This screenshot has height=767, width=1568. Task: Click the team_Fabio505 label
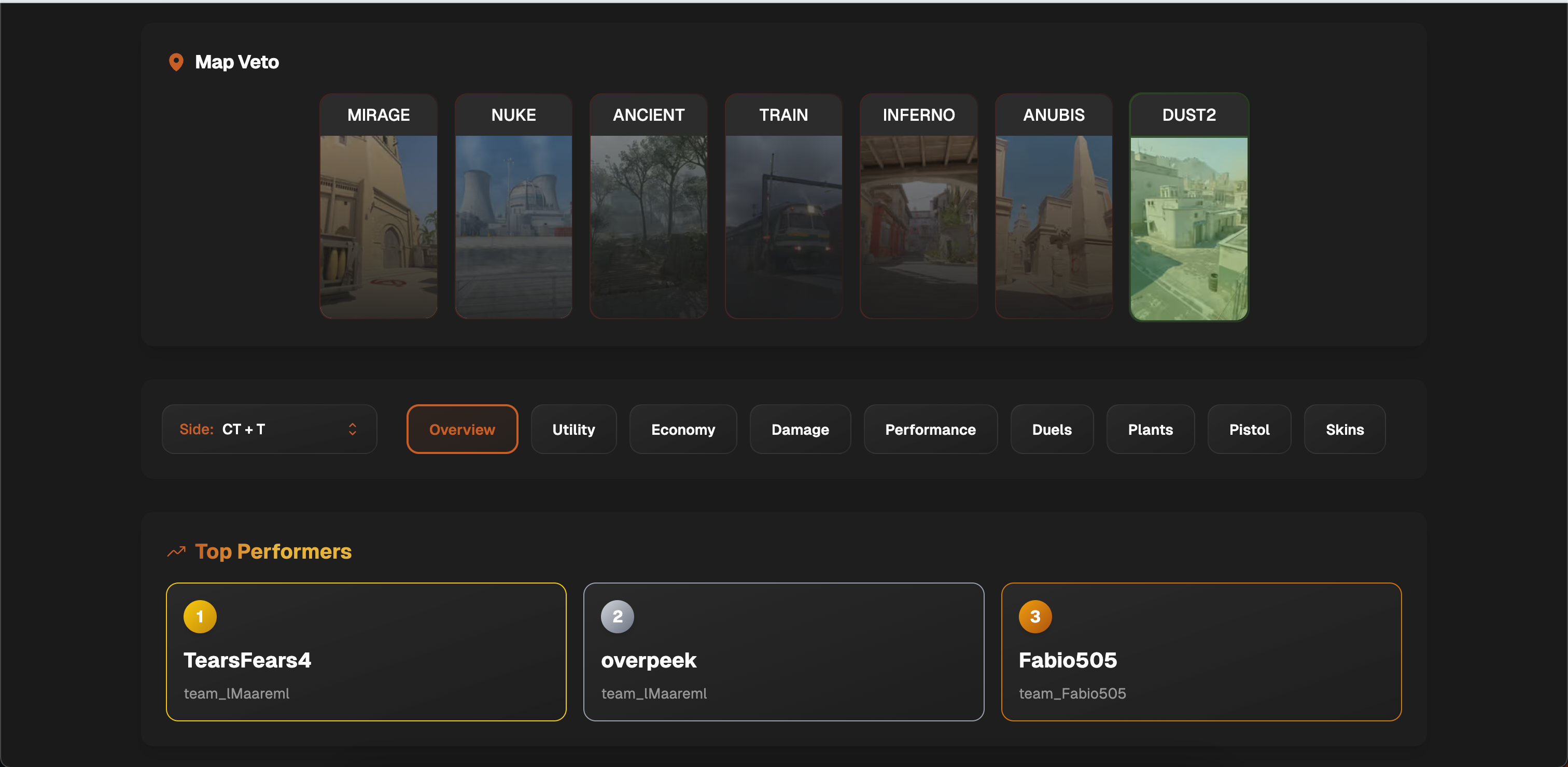point(1072,693)
